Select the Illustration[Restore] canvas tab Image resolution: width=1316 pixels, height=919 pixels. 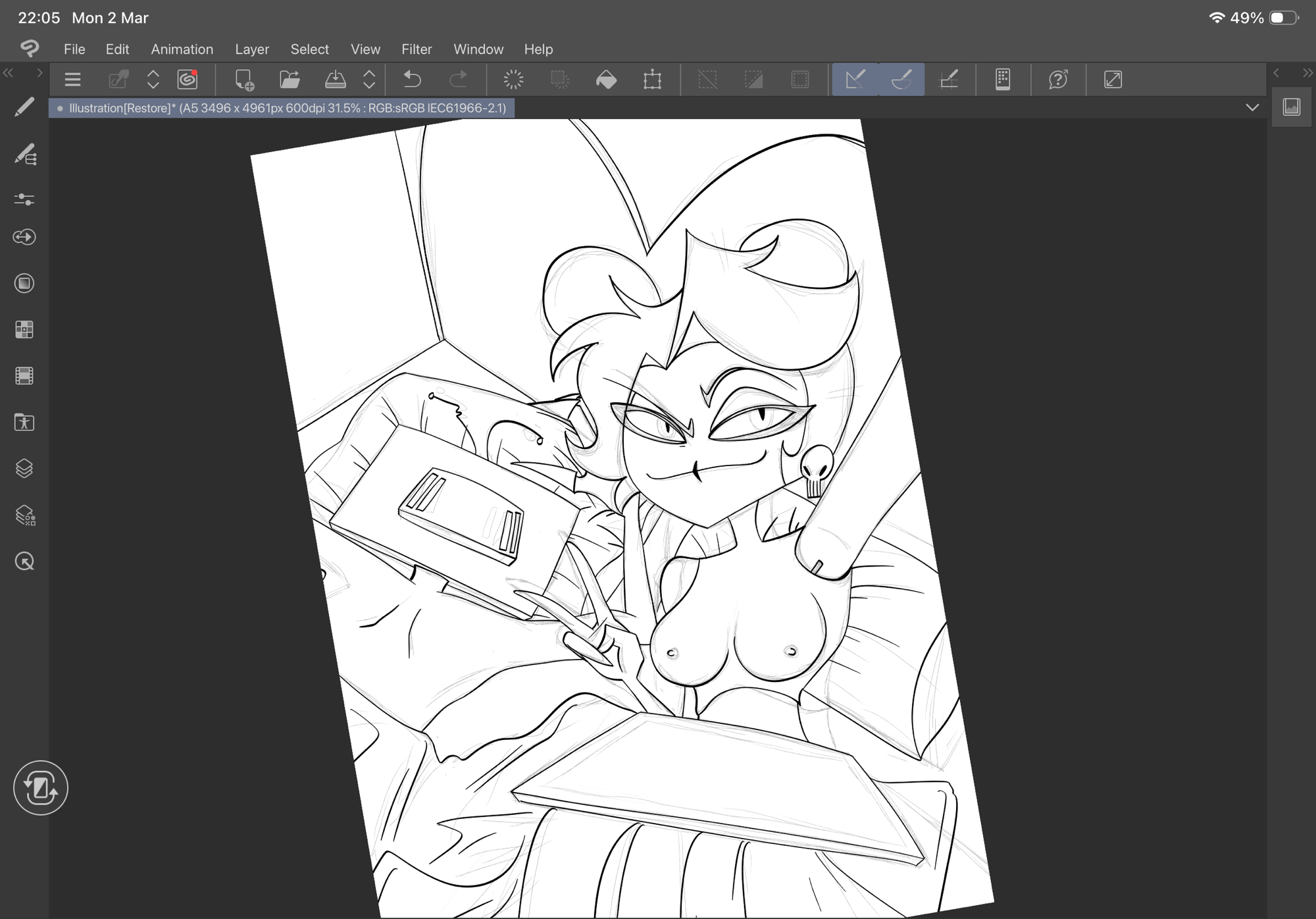(x=283, y=108)
